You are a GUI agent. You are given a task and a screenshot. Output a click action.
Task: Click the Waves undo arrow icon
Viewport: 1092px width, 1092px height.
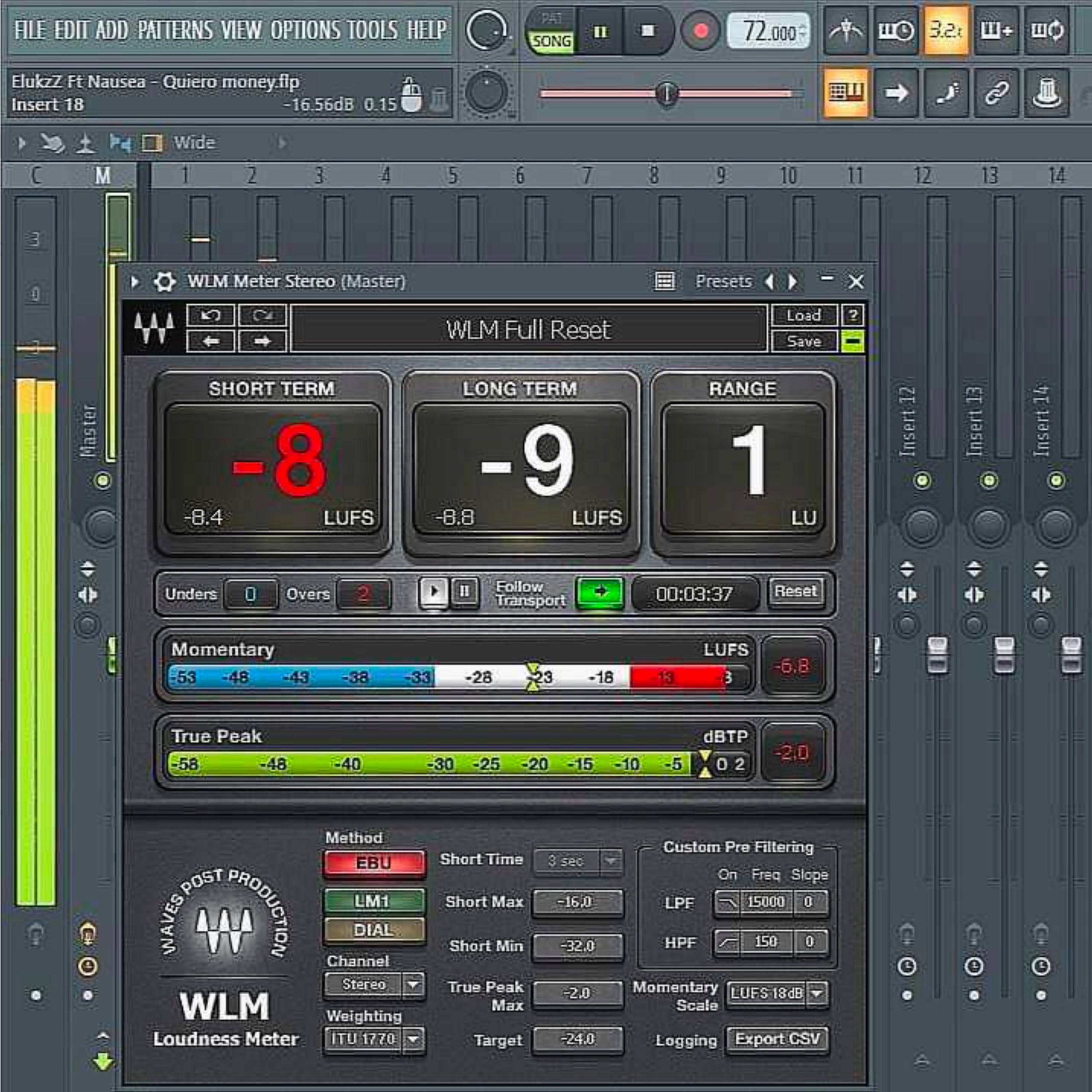pos(210,315)
